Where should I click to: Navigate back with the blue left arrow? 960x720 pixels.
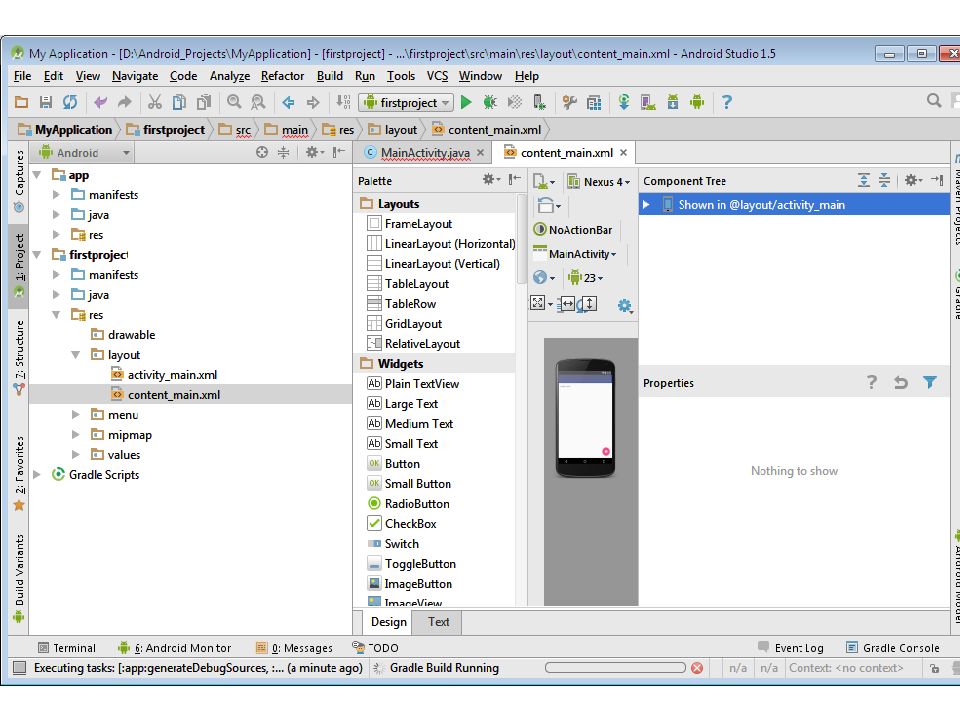[x=288, y=102]
